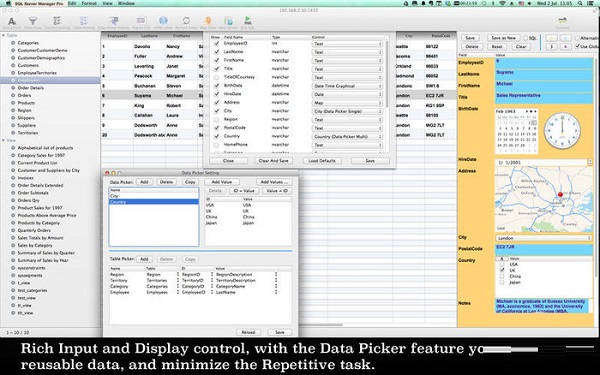Click the icon beside Categories table

13,43
